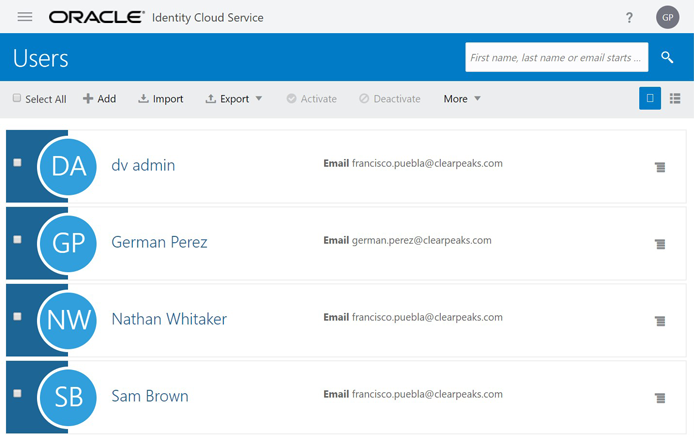The image size is (694, 437).
Task: Switch to the card view icon
Action: pyautogui.click(x=650, y=98)
